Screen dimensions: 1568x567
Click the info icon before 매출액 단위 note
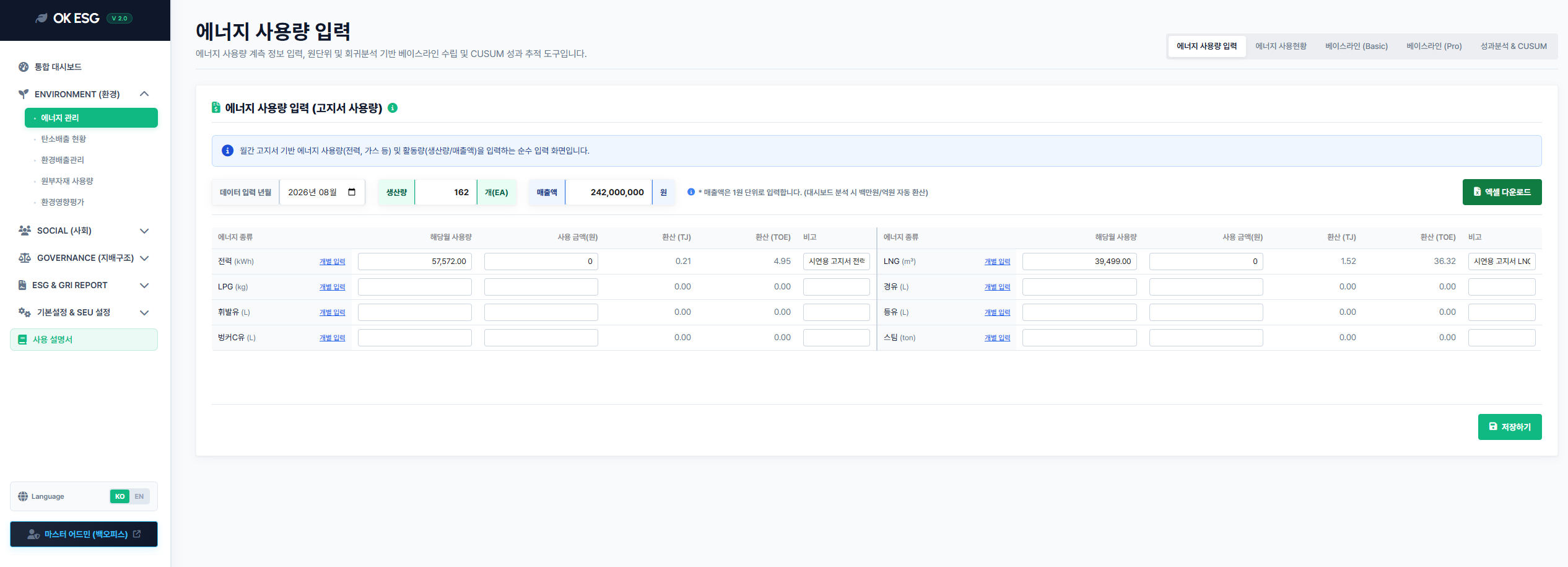click(x=691, y=192)
